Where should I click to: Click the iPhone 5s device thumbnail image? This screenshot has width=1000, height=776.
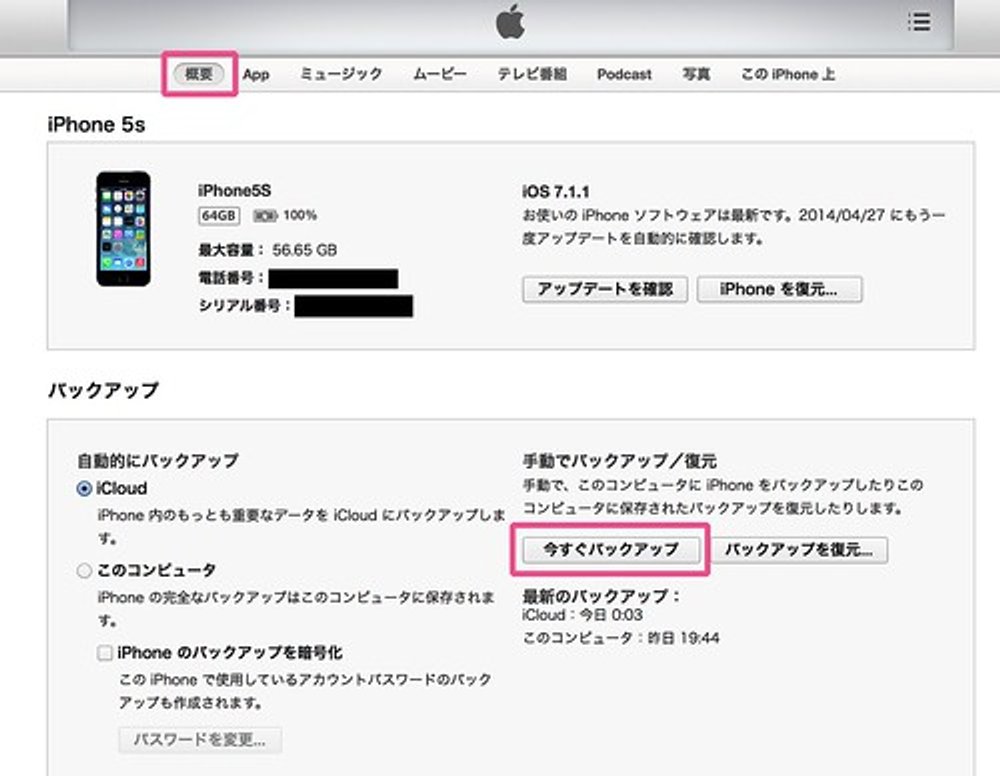tap(123, 229)
